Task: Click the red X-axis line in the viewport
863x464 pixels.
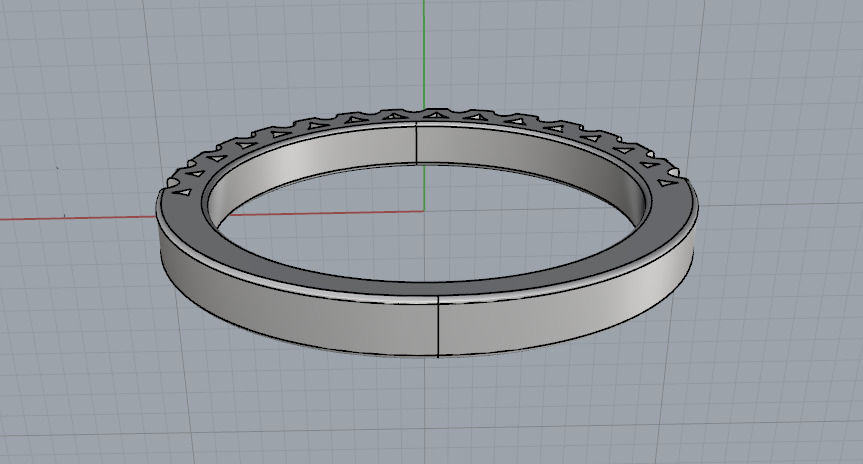Action: (x=77, y=218)
